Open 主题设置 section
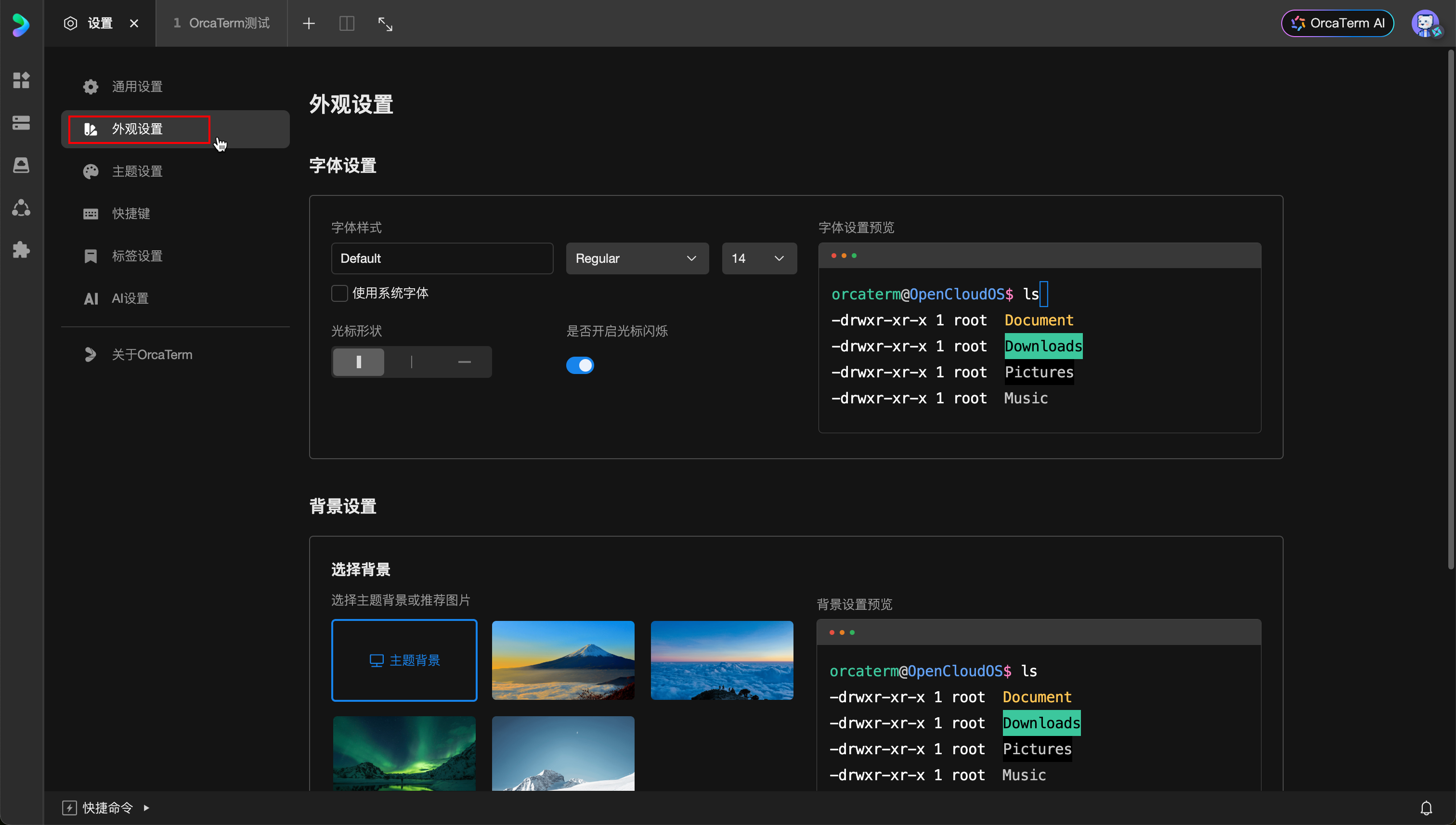The width and height of the screenshot is (1456, 825). click(x=176, y=171)
